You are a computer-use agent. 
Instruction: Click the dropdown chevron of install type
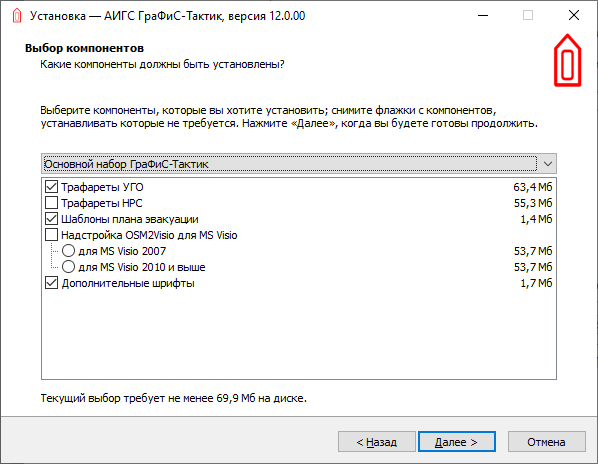click(548, 164)
